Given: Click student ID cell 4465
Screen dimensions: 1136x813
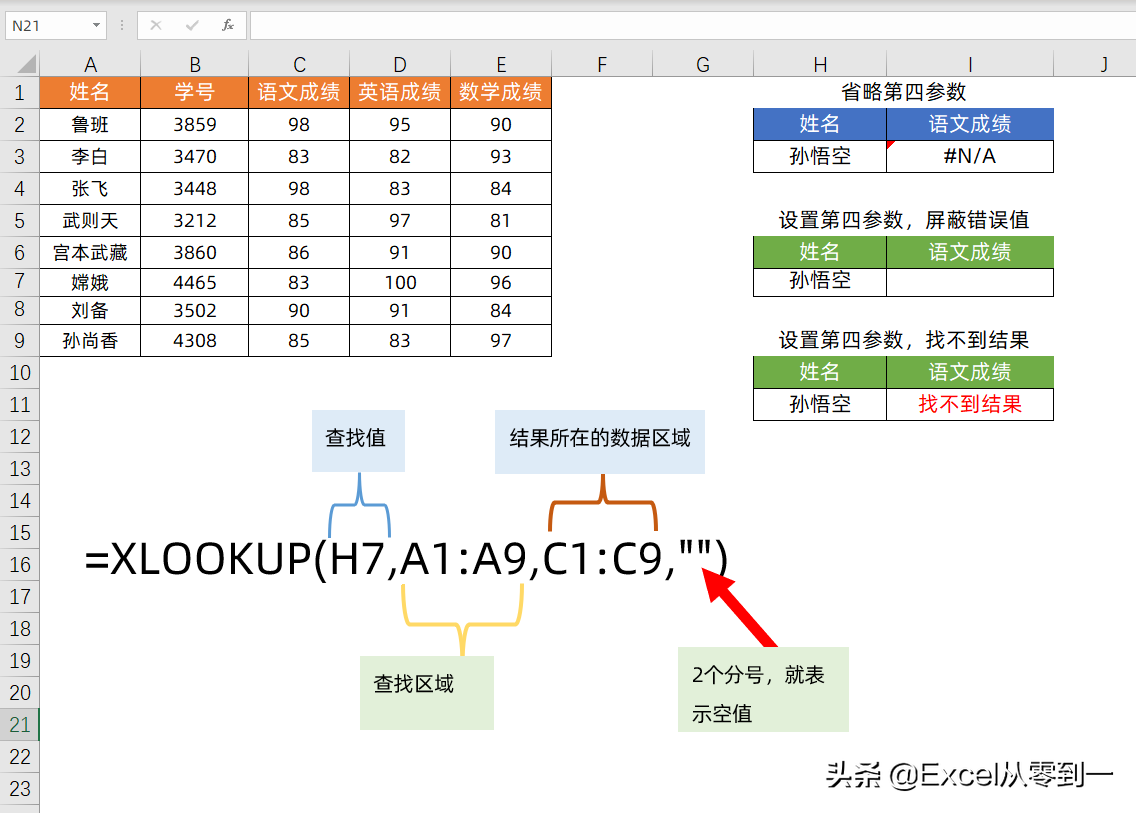Looking at the screenshot, I should (194, 282).
